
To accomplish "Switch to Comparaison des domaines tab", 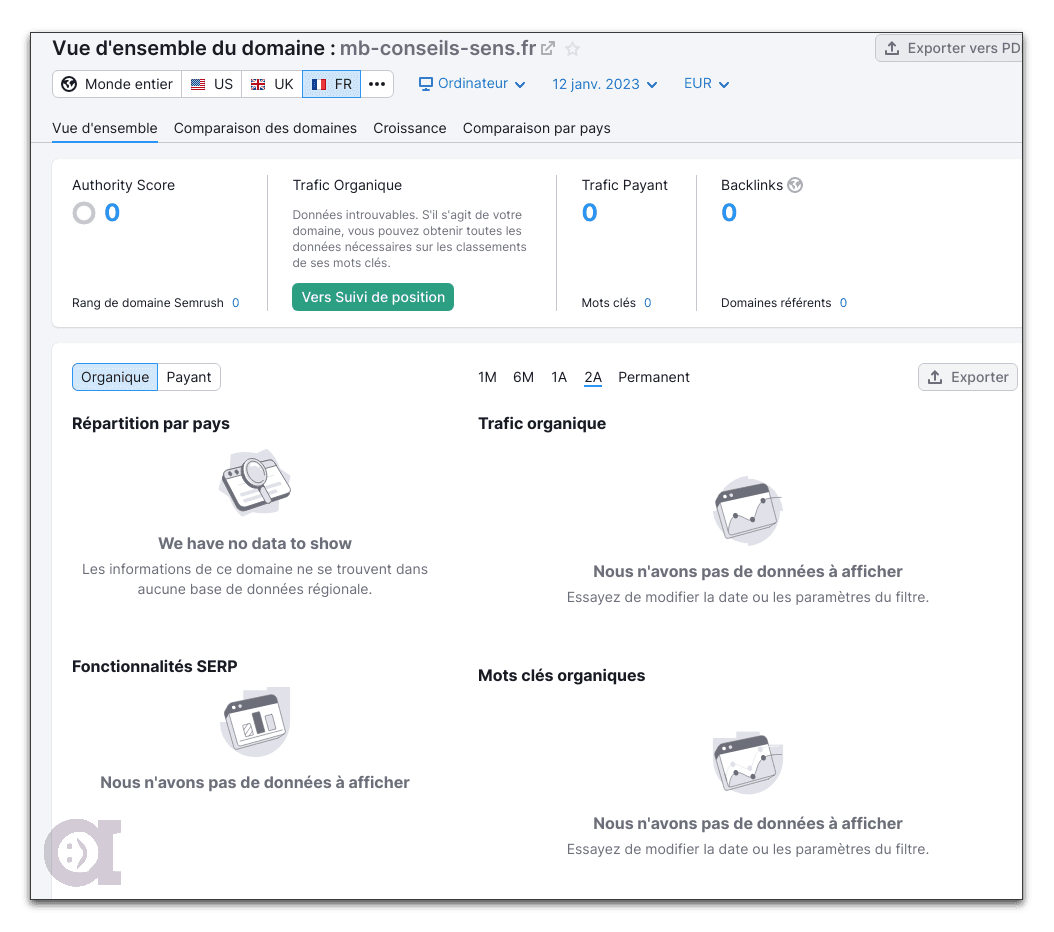I will coord(265,128).
